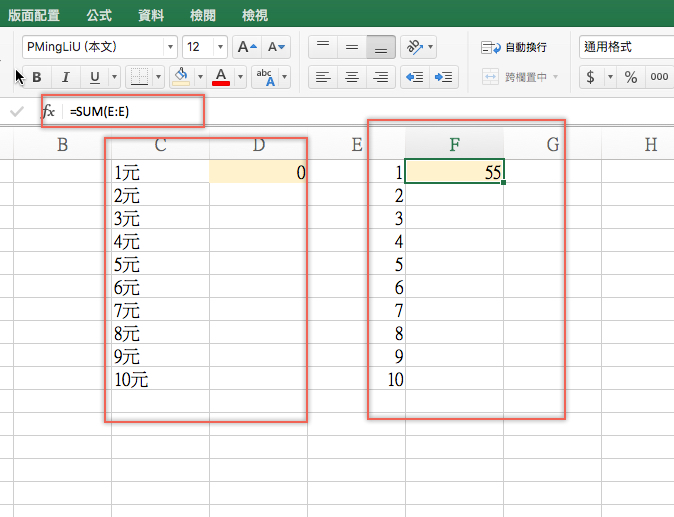Click the fx insert function icon
This screenshot has height=517, width=674.
tap(47, 111)
